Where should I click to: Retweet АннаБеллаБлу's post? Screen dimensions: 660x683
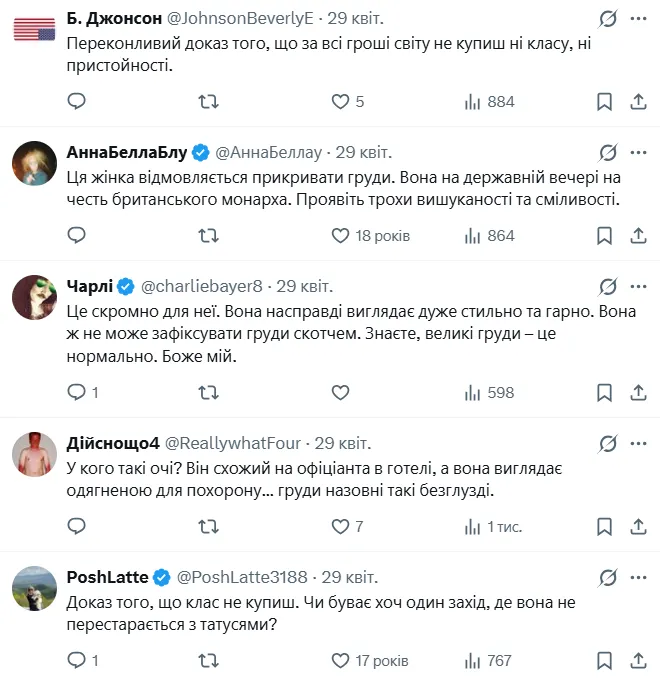[x=208, y=235]
